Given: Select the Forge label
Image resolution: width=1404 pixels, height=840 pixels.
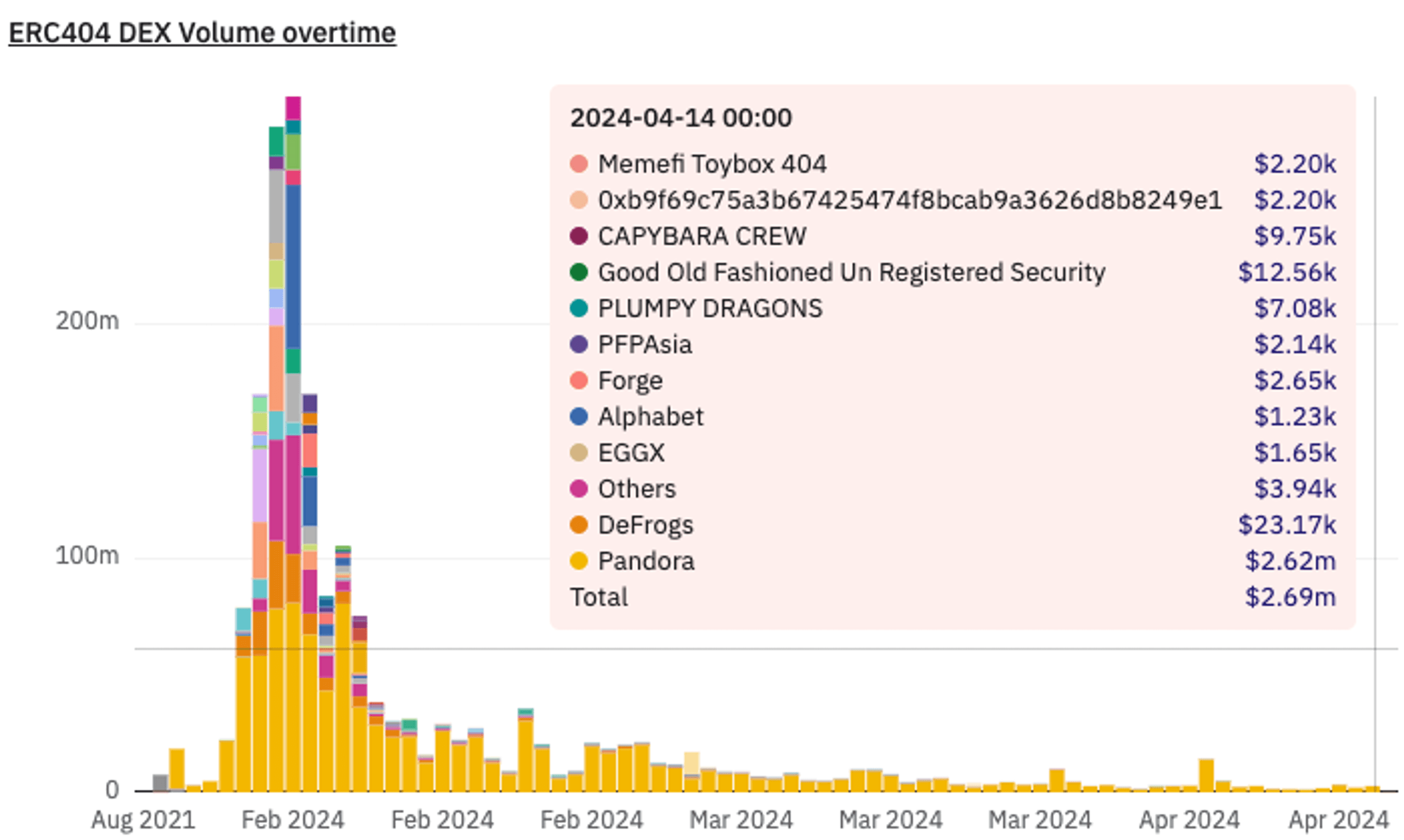Looking at the screenshot, I should point(630,381).
